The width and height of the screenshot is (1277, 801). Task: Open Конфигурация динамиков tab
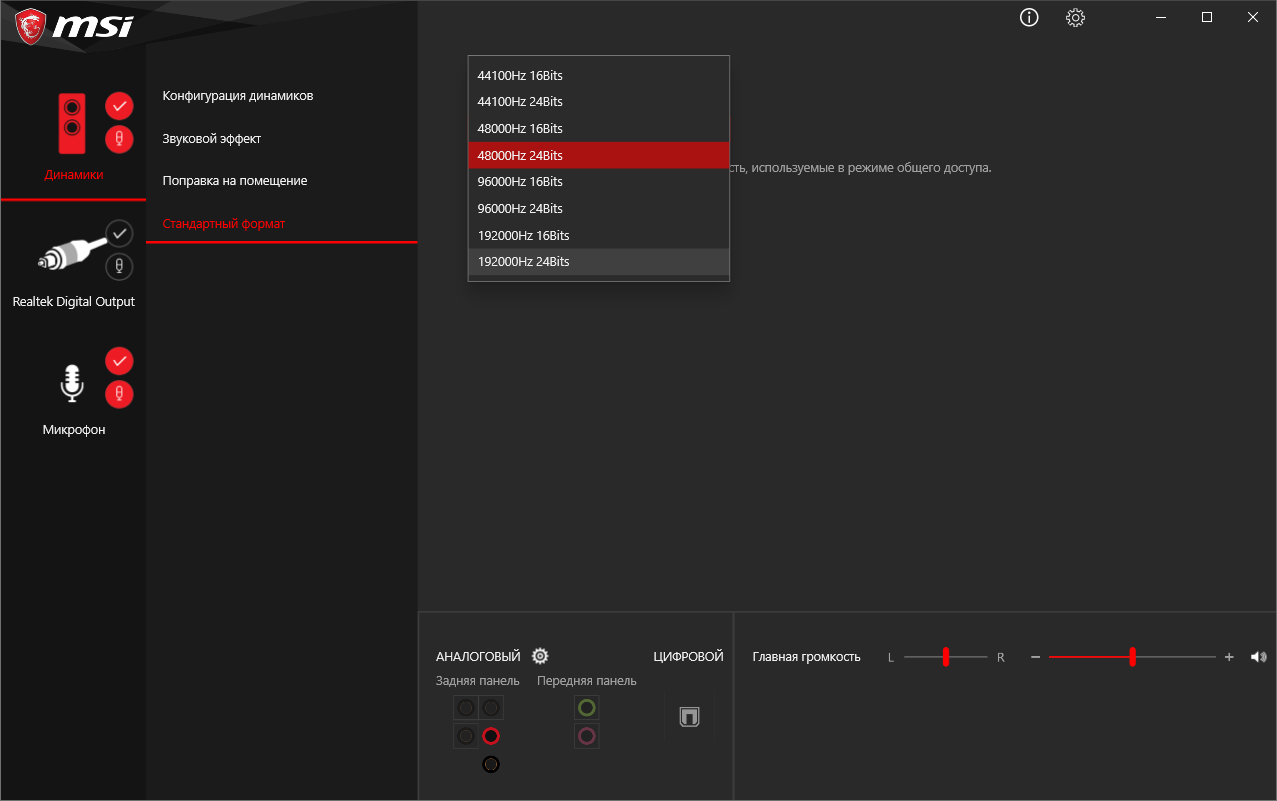click(238, 96)
